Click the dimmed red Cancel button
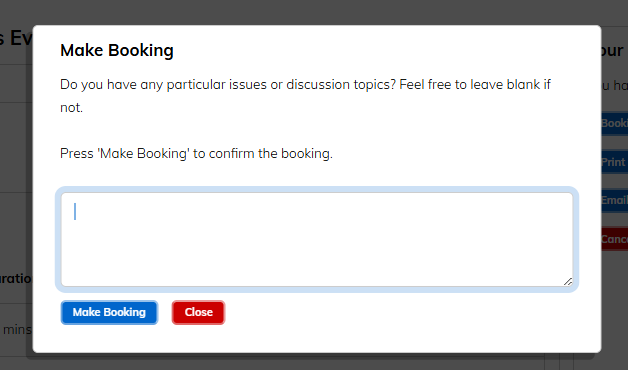 614,239
